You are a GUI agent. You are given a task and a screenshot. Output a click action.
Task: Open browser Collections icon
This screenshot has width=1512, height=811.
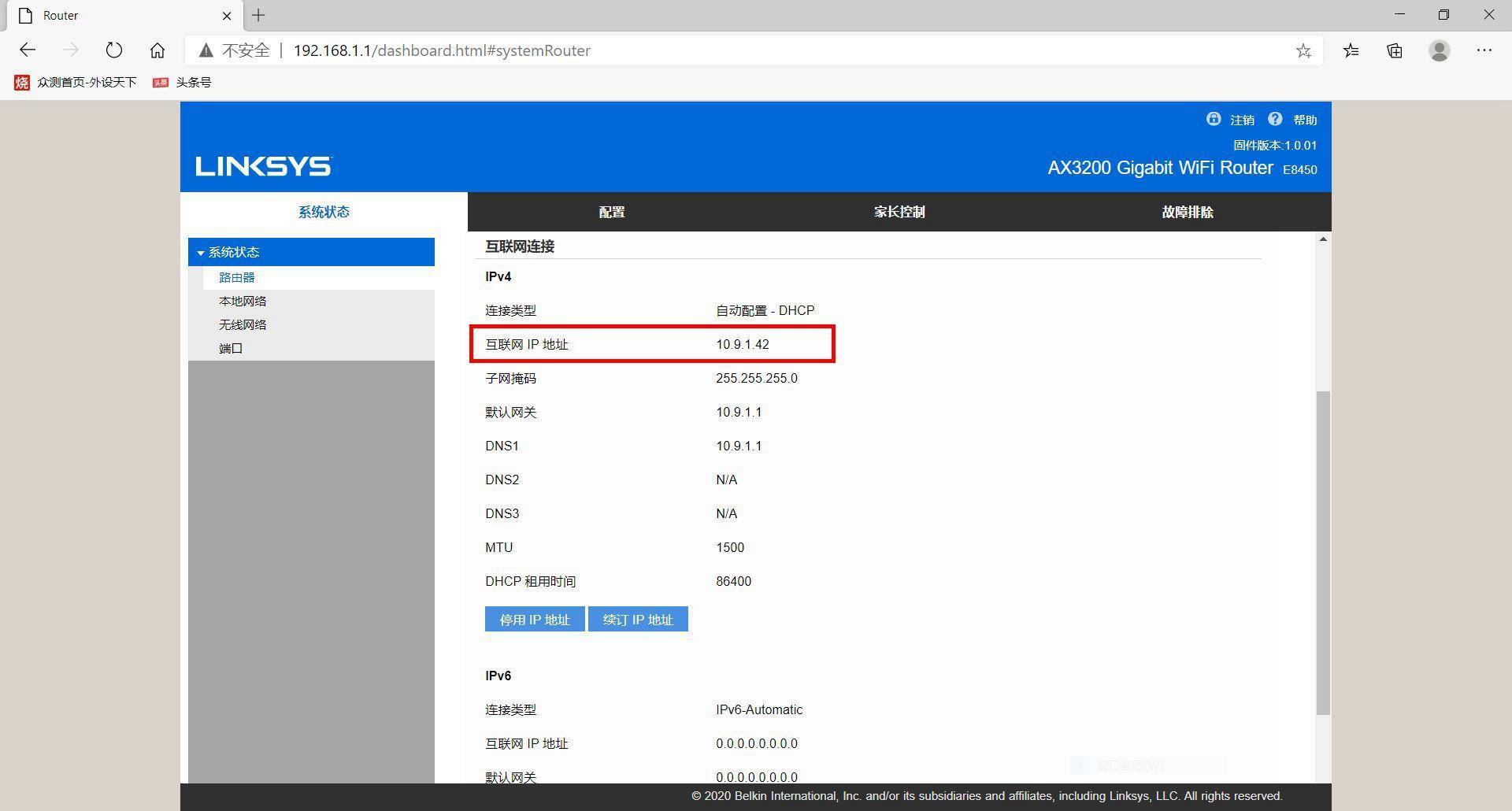tap(1394, 50)
